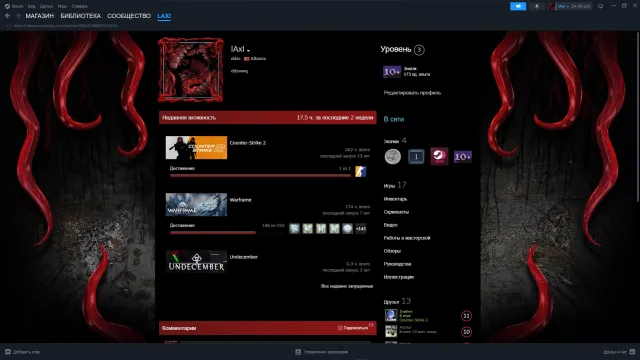Image resolution: width=640 pixels, height=360 pixels.
Task: Open the Обзоры link
Action: coord(392,251)
